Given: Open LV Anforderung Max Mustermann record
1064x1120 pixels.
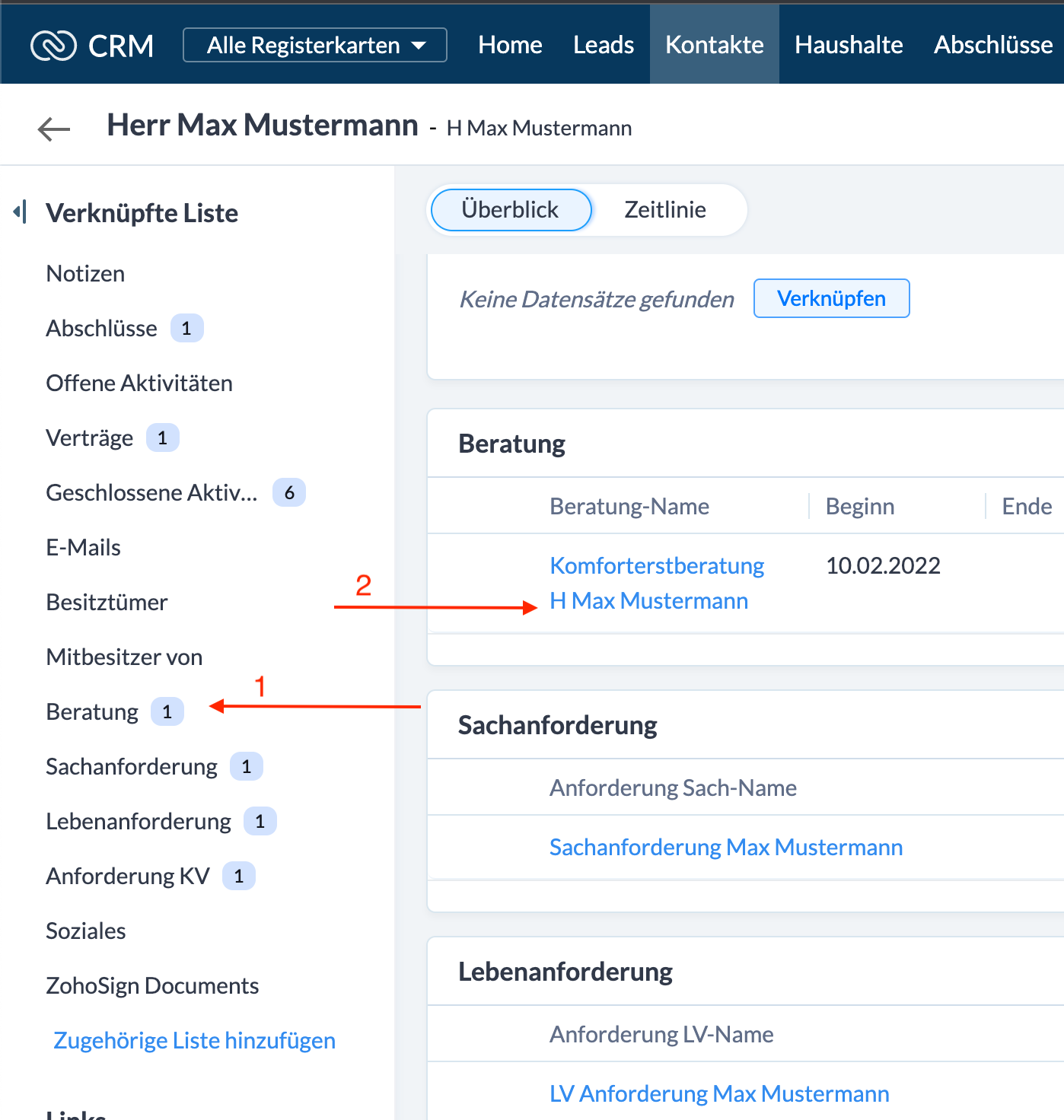Looking at the screenshot, I should point(718,1093).
